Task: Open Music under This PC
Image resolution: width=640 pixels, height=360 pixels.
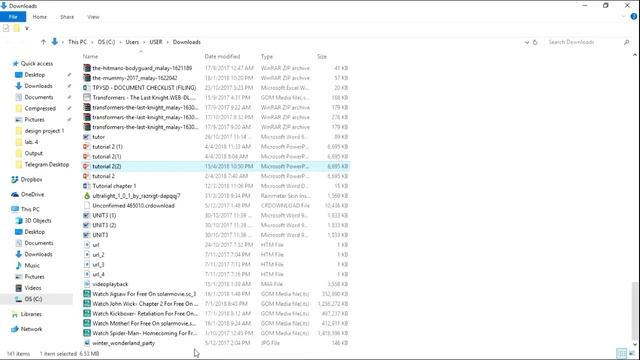Action: (32, 265)
